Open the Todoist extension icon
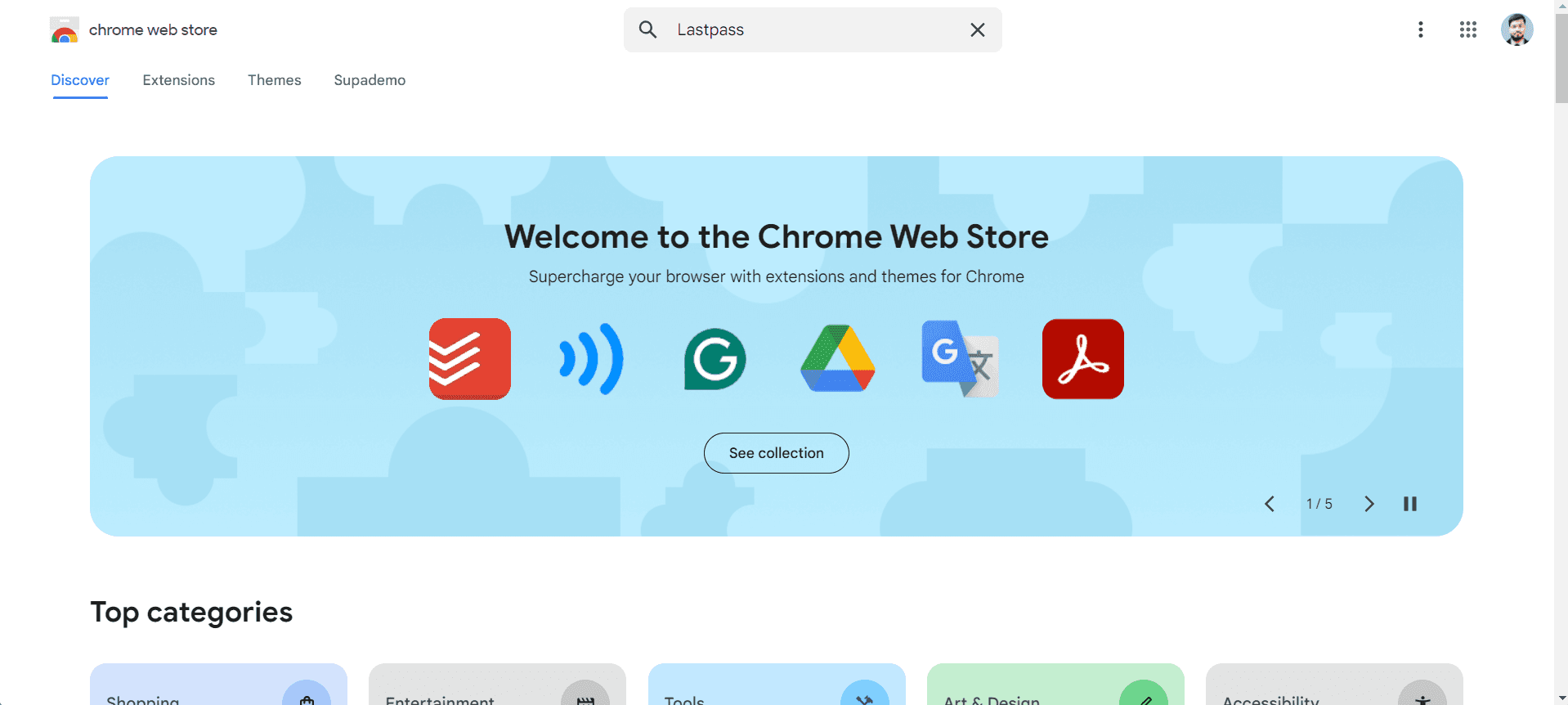This screenshot has height=705, width=1568. pos(470,359)
